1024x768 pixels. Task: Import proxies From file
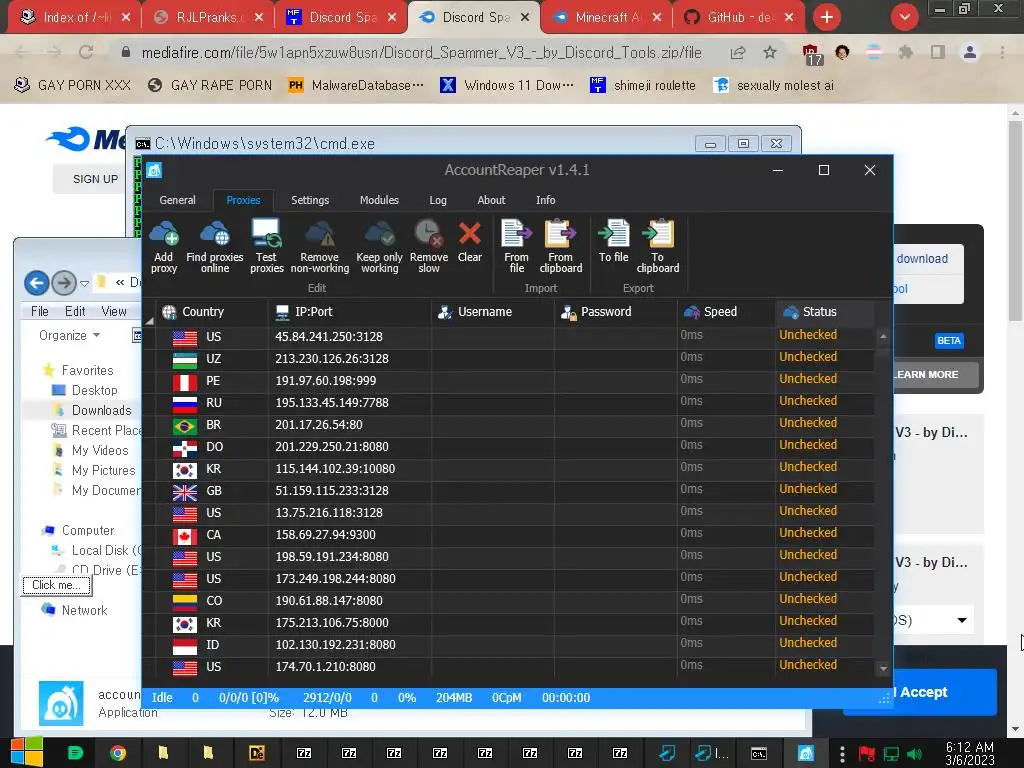point(517,246)
